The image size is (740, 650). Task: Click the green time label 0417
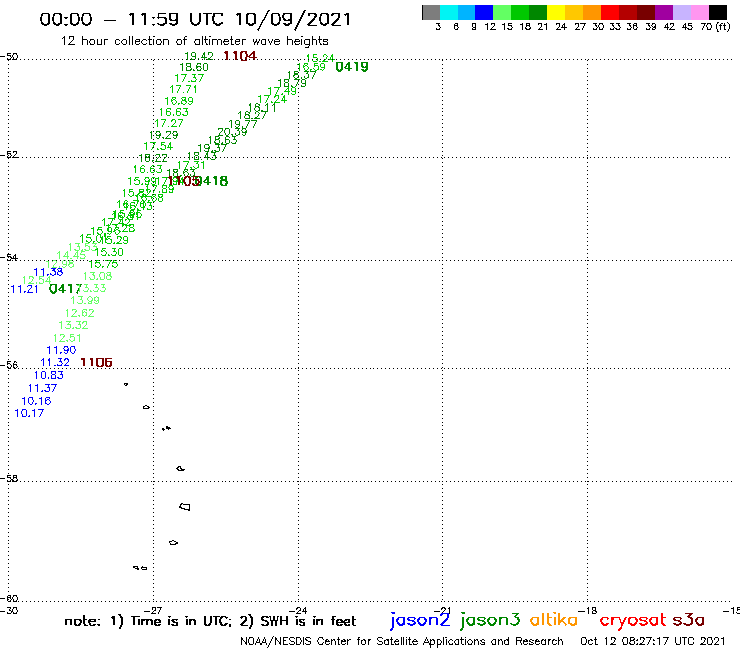point(66,288)
